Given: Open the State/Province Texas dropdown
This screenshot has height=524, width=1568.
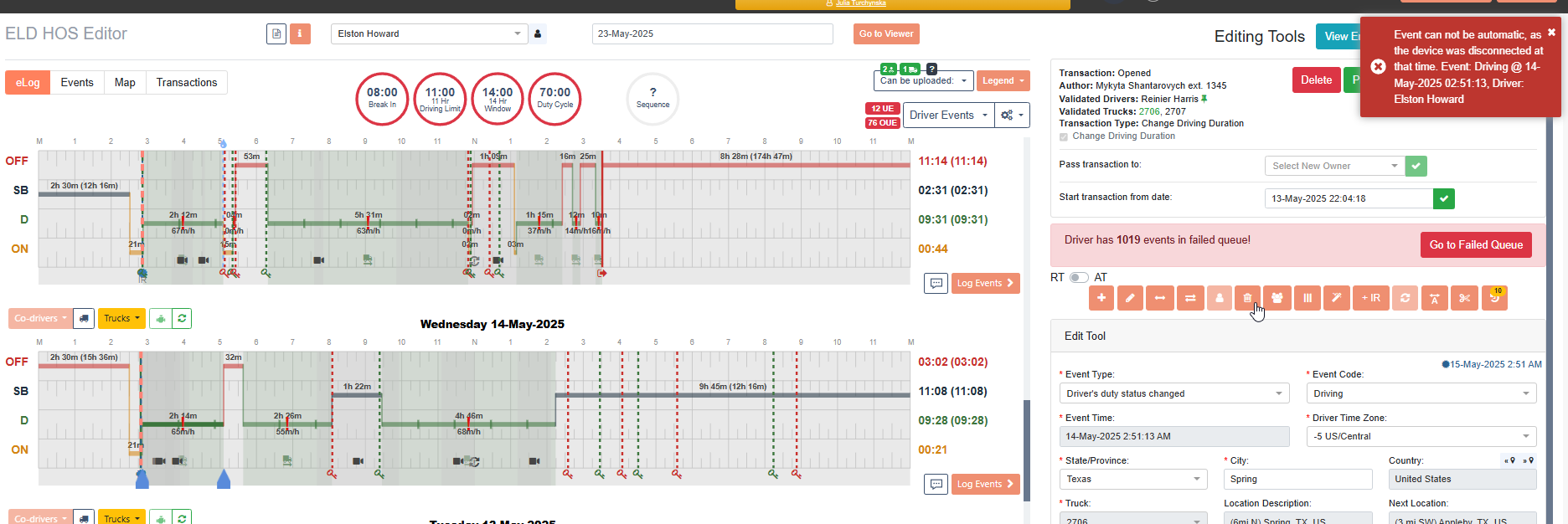Looking at the screenshot, I should point(1133,479).
